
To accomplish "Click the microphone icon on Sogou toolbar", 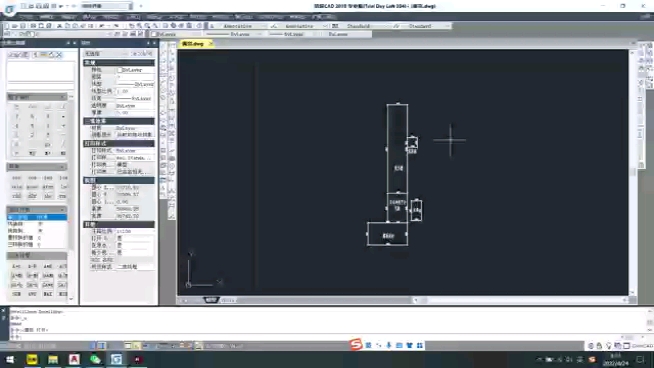I will [389, 345].
